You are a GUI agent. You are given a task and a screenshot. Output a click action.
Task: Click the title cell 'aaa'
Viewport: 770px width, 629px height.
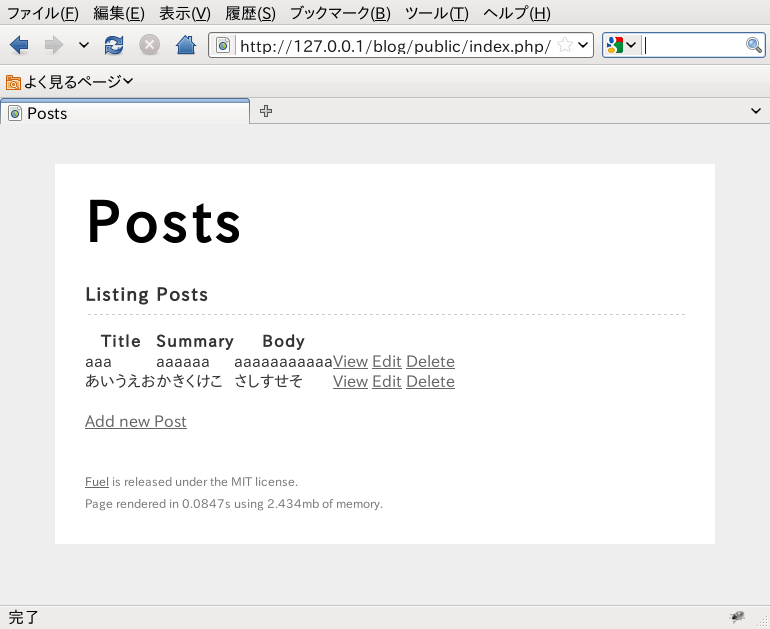pyautogui.click(x=98, y=362)
